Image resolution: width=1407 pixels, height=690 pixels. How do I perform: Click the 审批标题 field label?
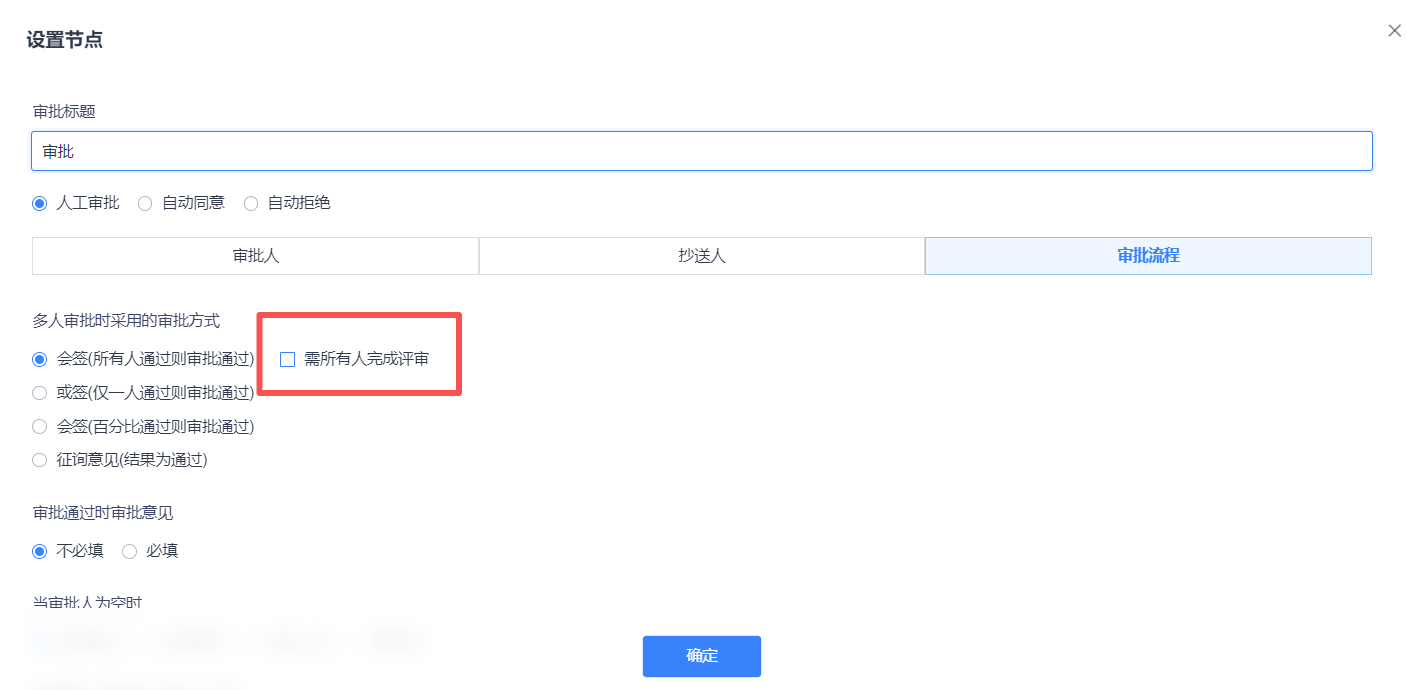64,112
